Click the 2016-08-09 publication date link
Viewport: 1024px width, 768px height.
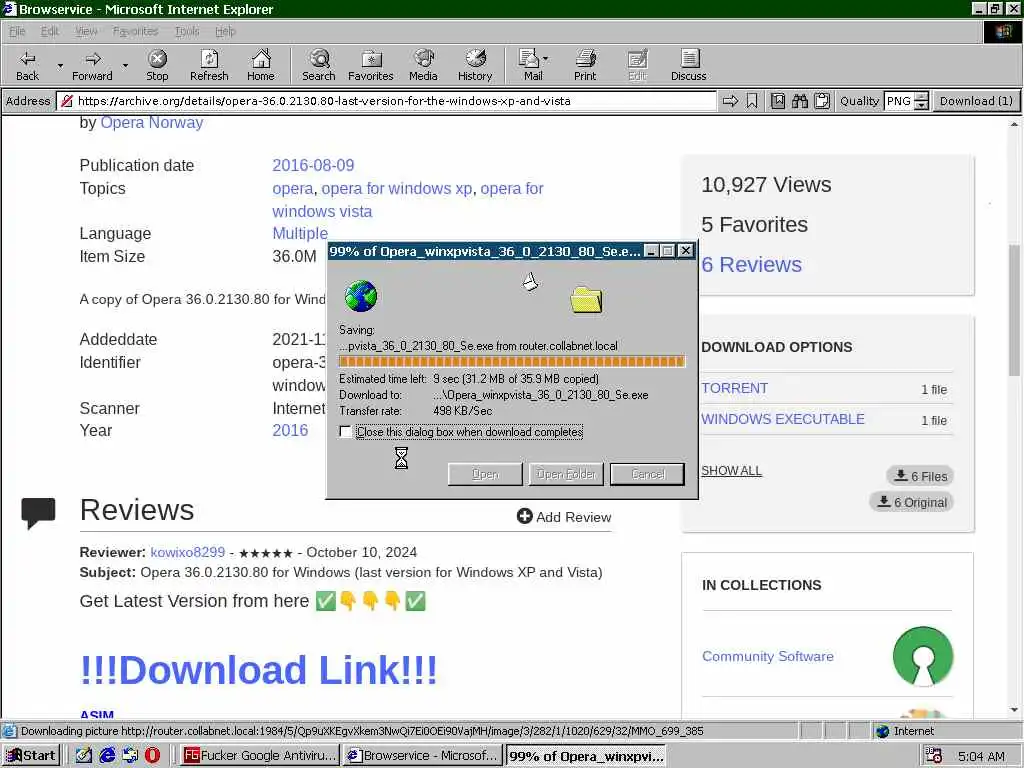[313, 165]
